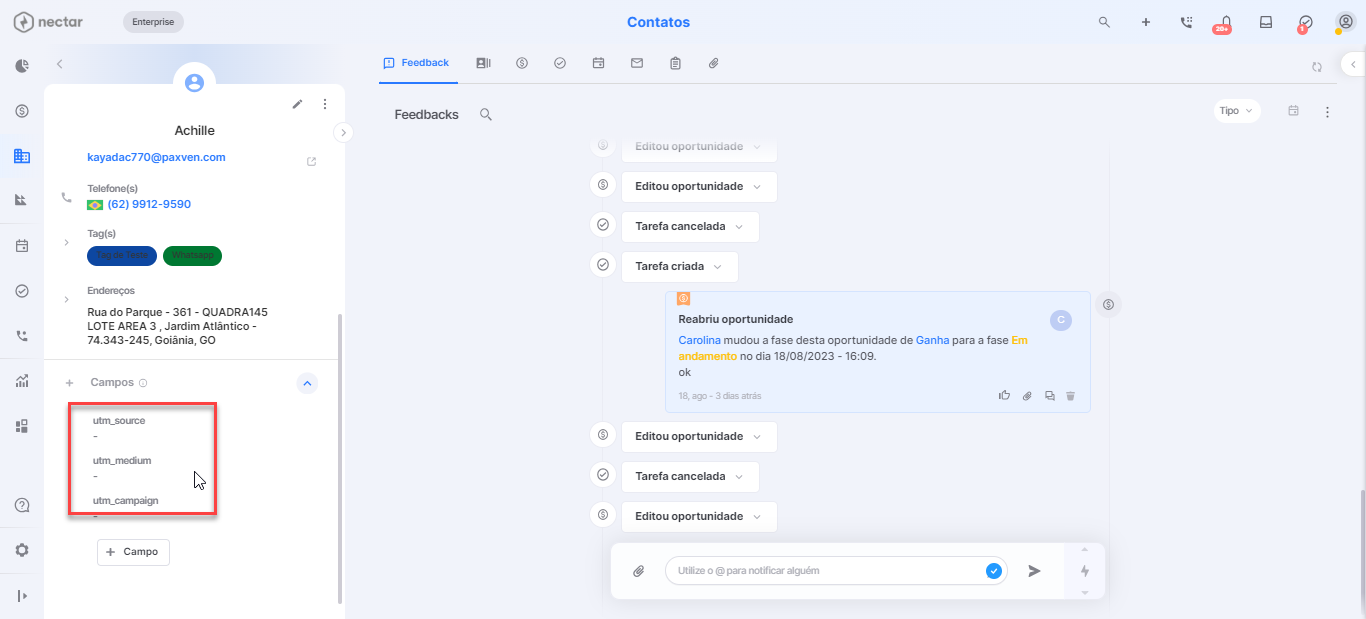
Task: Open the help question mark icon
Action: [22, 505]
